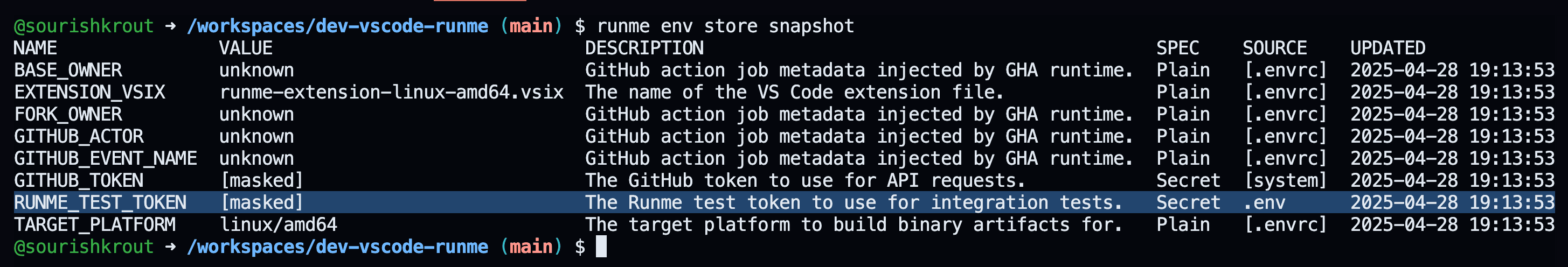Image resolution: width=1568 pixels, height=267 pixels.
Task: Click the NAME column header
Action: click(x=36, y=48)
